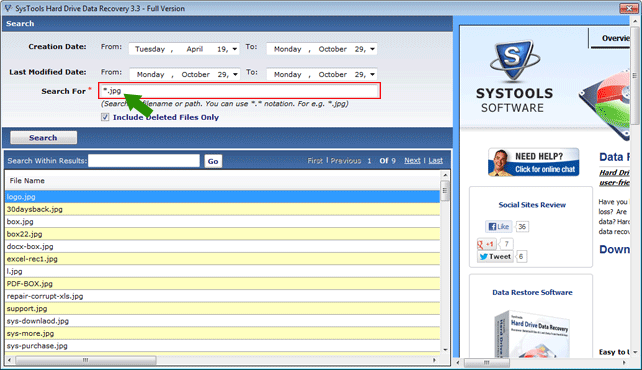Screen dimensions: 642x370
Task: Select the box.jpg file row
Action: click(x=223, y=222)
